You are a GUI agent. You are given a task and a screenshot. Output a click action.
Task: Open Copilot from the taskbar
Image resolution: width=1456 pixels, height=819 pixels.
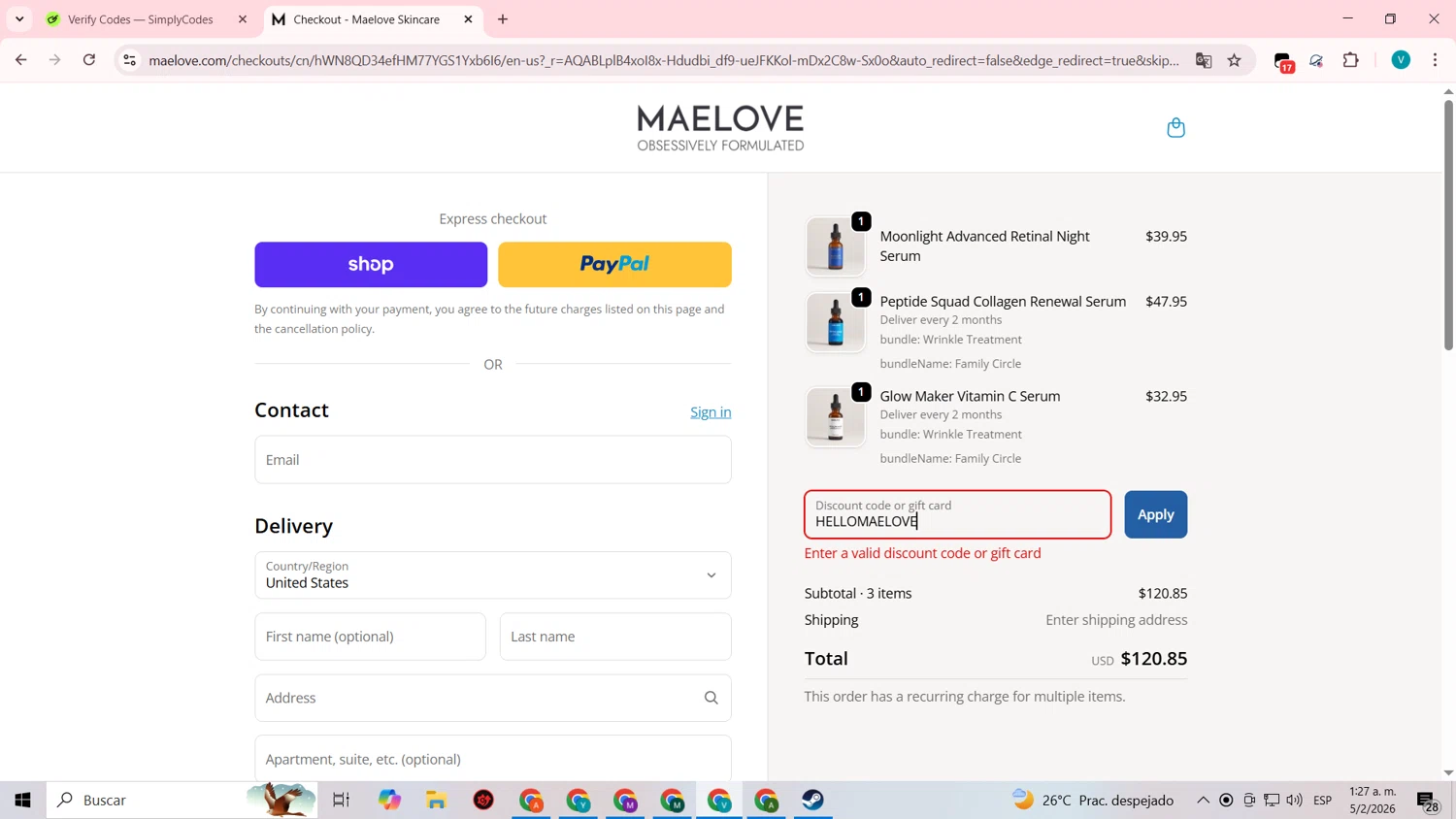(389, 800)
